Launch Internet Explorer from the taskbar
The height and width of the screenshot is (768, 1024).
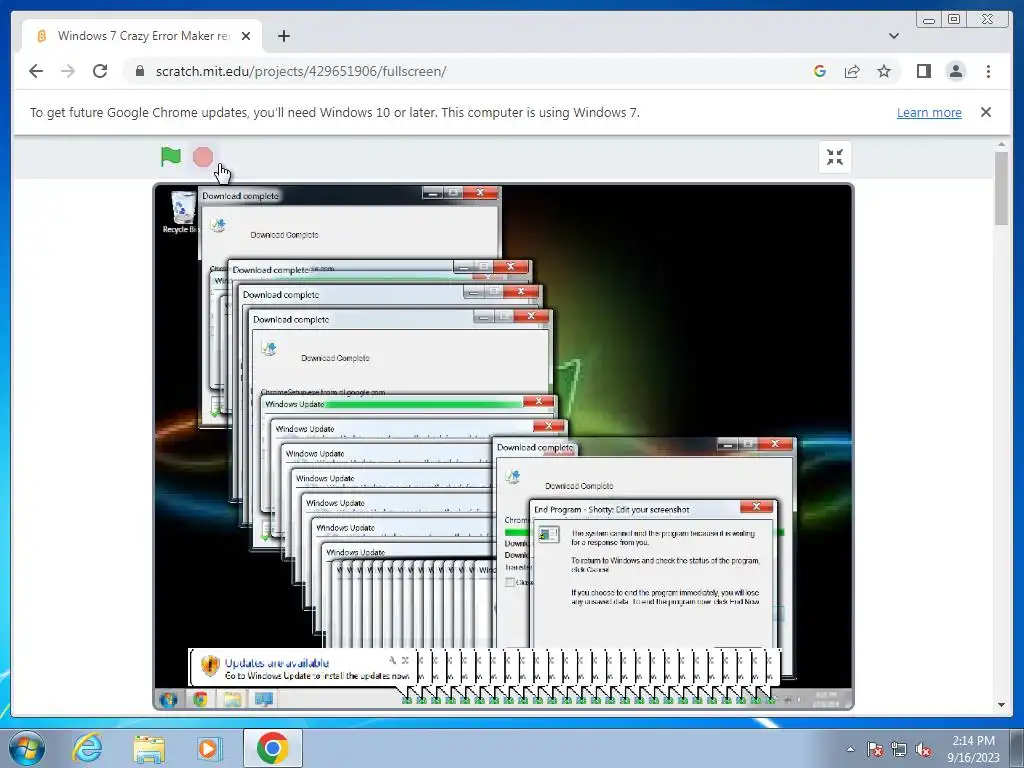(87, 748)
